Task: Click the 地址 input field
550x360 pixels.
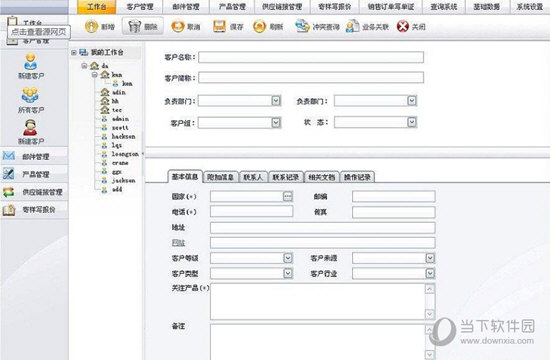Action: [x=323, y=227]
